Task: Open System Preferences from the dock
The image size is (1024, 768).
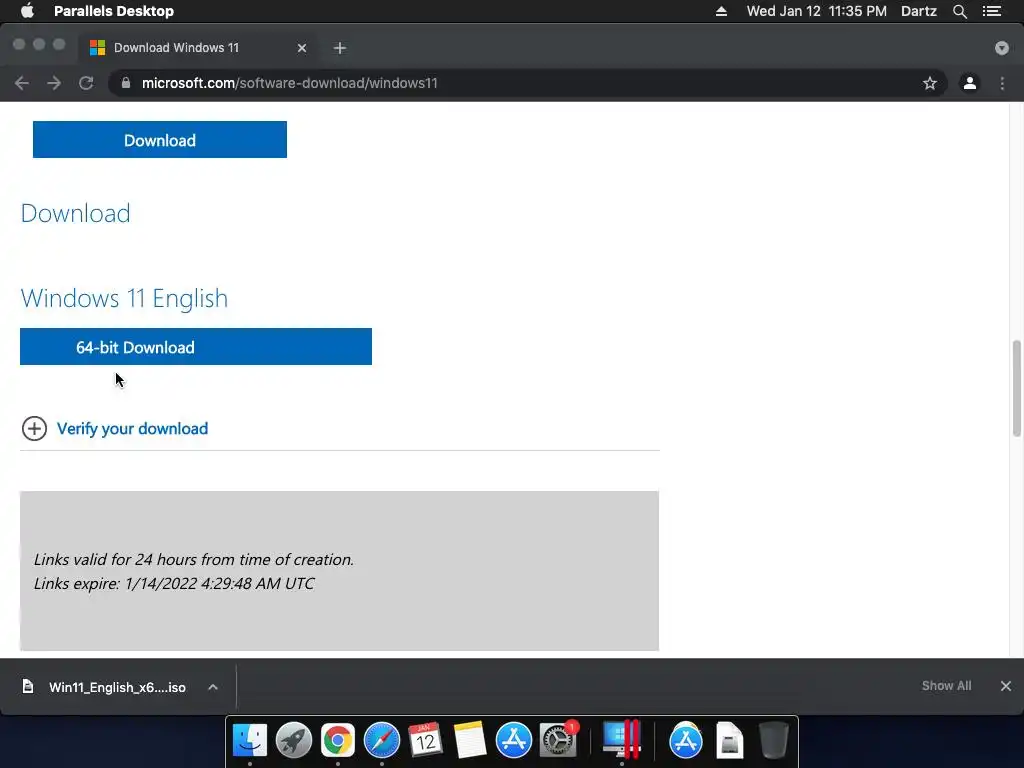Action: coord(558,740)
